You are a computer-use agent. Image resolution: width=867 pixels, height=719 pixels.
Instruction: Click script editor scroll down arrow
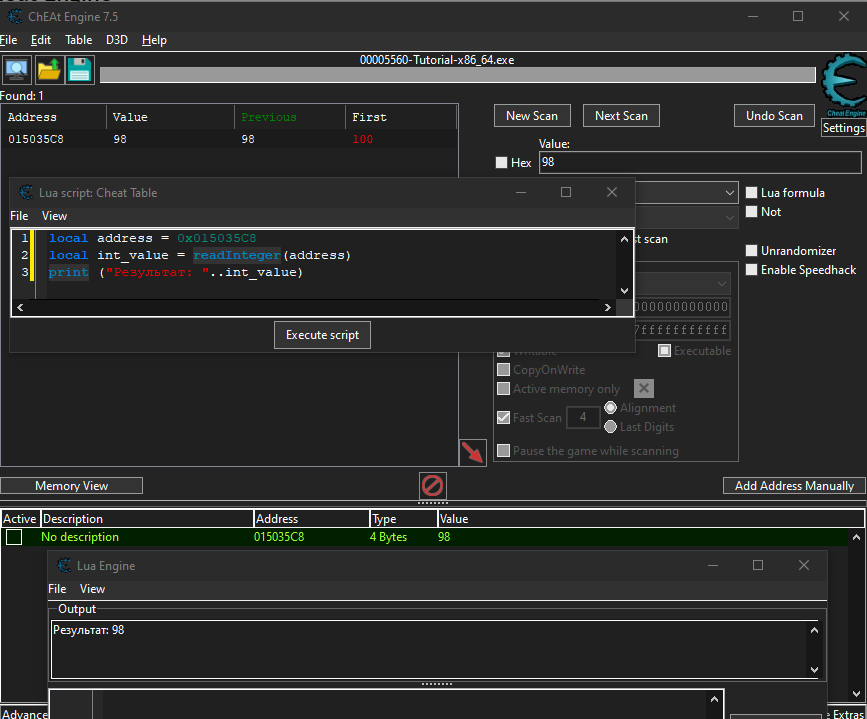624,290
